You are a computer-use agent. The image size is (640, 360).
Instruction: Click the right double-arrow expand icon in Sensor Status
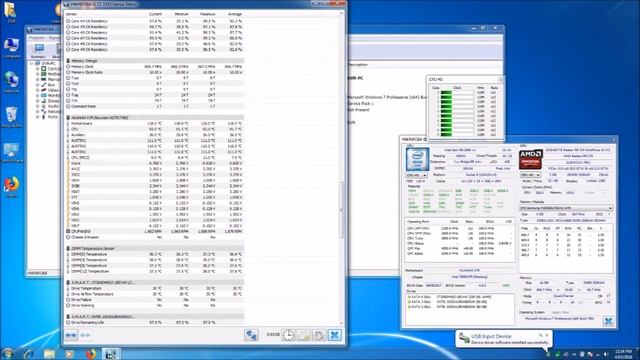click(x=85, y=335)
